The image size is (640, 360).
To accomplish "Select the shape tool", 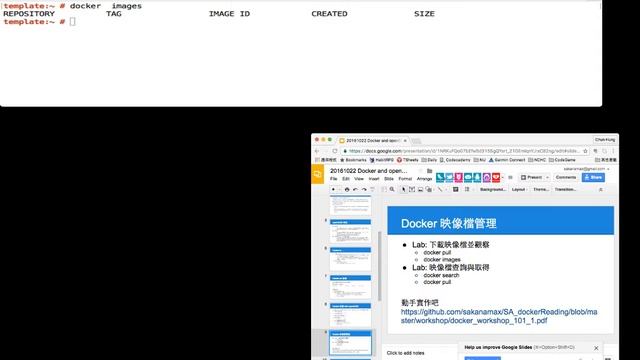I will pos(428,189).
